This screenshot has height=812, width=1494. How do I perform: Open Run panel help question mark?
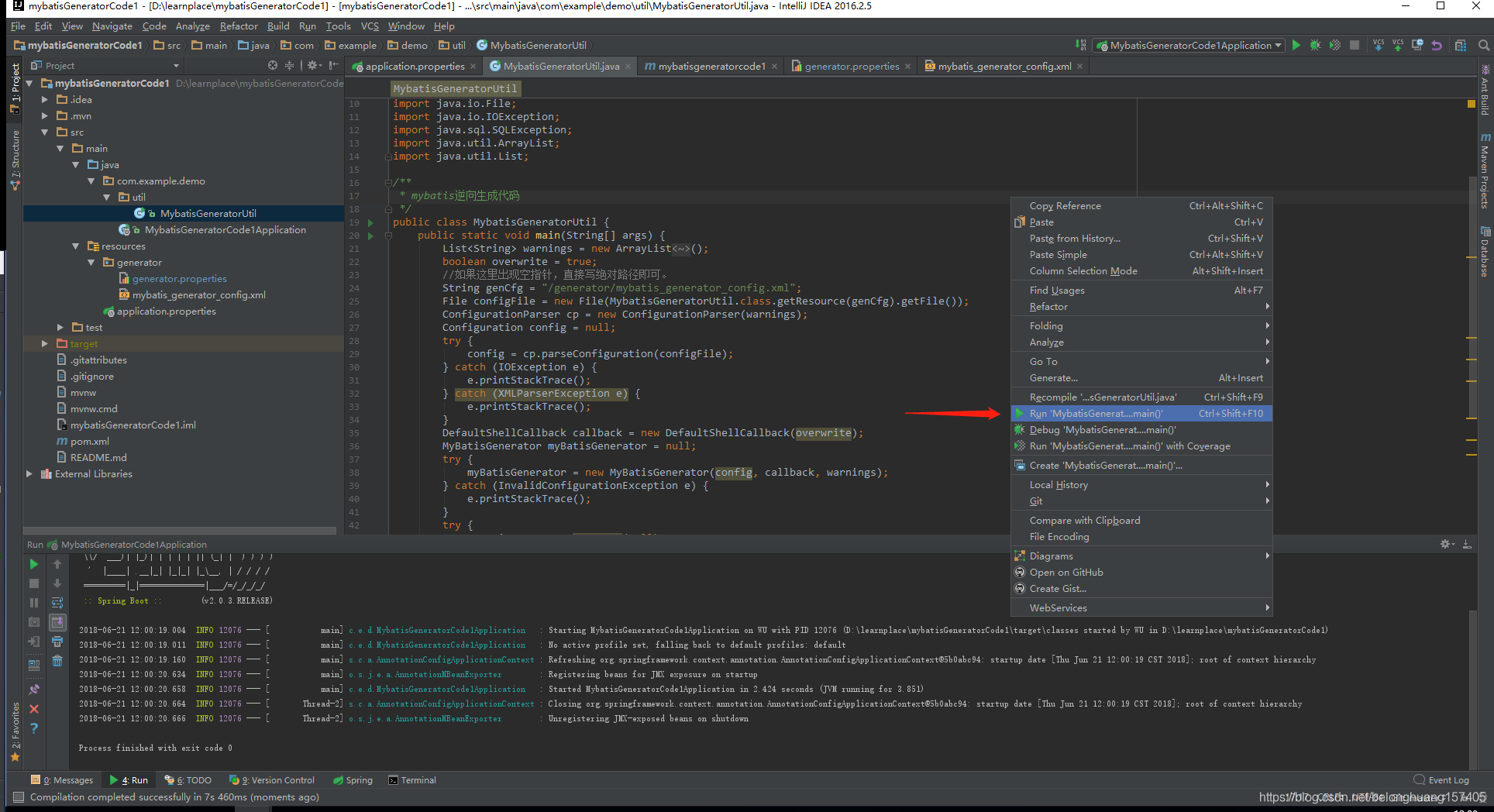34,728
